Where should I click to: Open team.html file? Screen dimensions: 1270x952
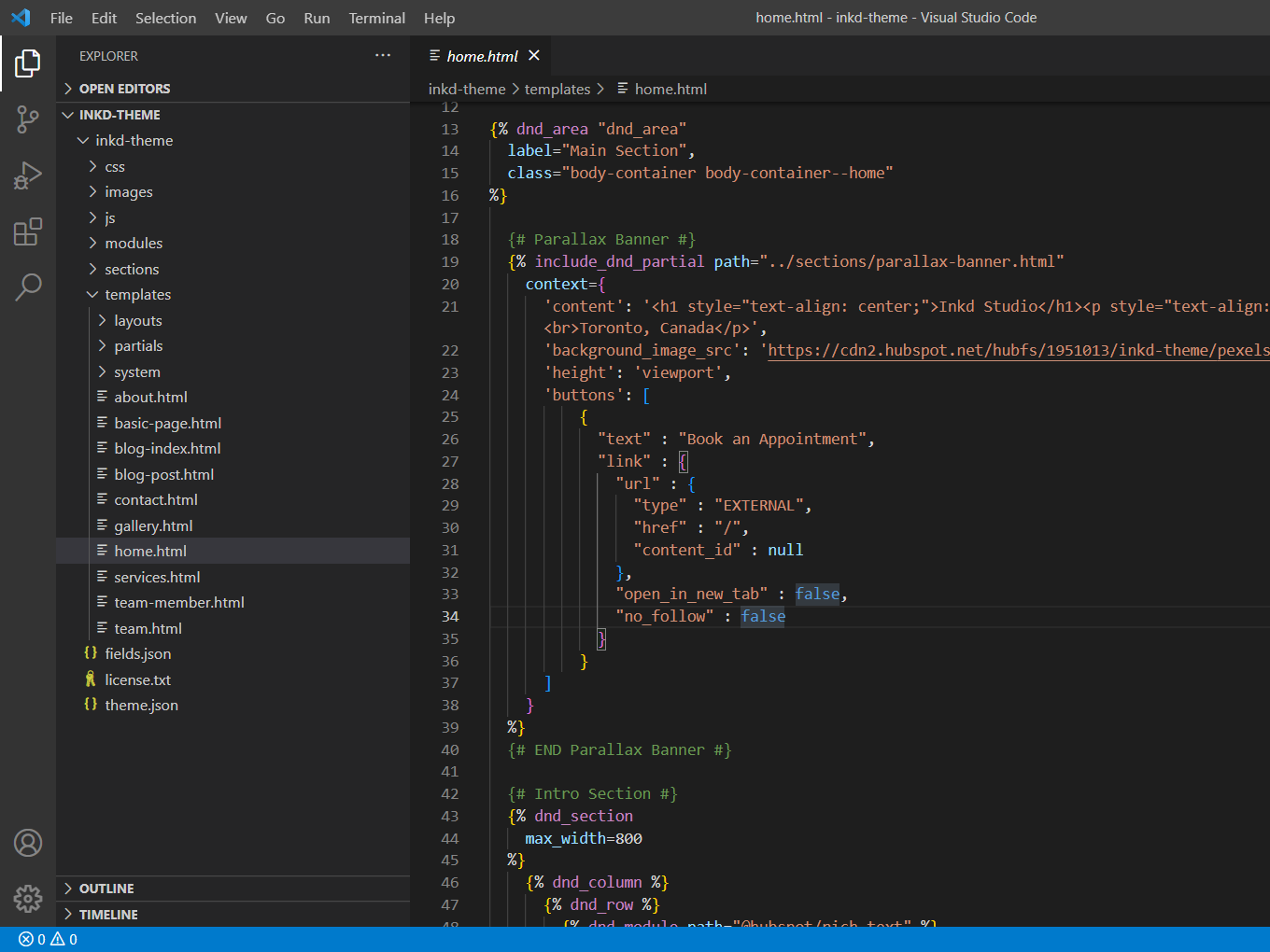233,628
